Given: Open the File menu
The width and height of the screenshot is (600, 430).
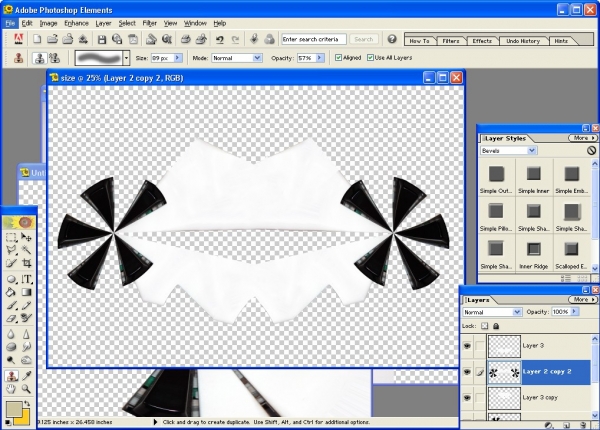Looking at the screenshot, I should pos(10,23).
